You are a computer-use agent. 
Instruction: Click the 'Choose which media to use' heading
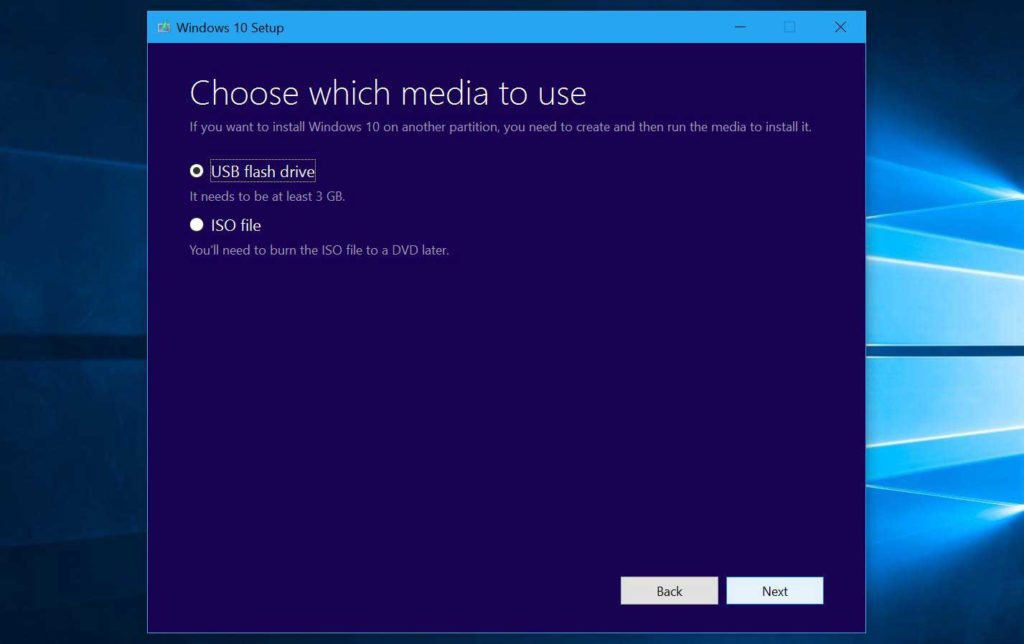388,93
